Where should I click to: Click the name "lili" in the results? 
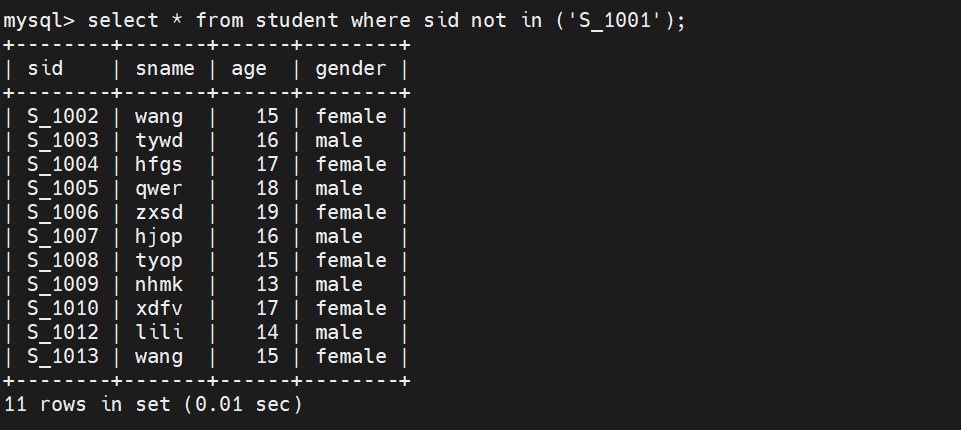point(159,333)
